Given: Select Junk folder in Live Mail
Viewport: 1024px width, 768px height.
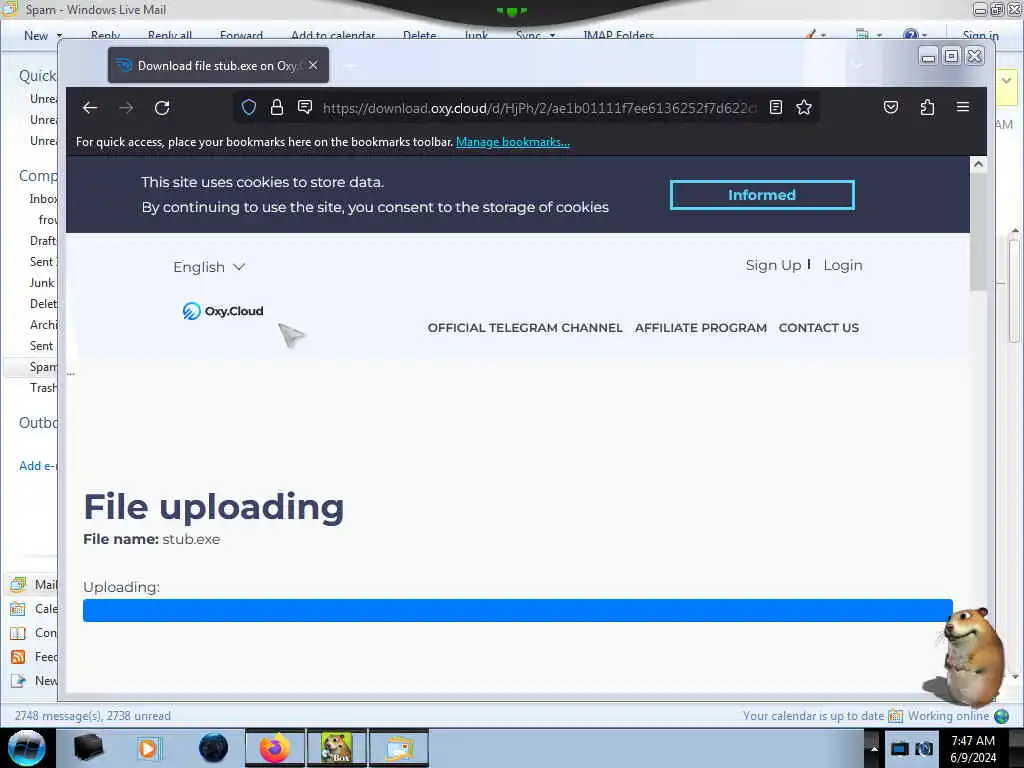Looking at the screenshot, I should 42,283.
